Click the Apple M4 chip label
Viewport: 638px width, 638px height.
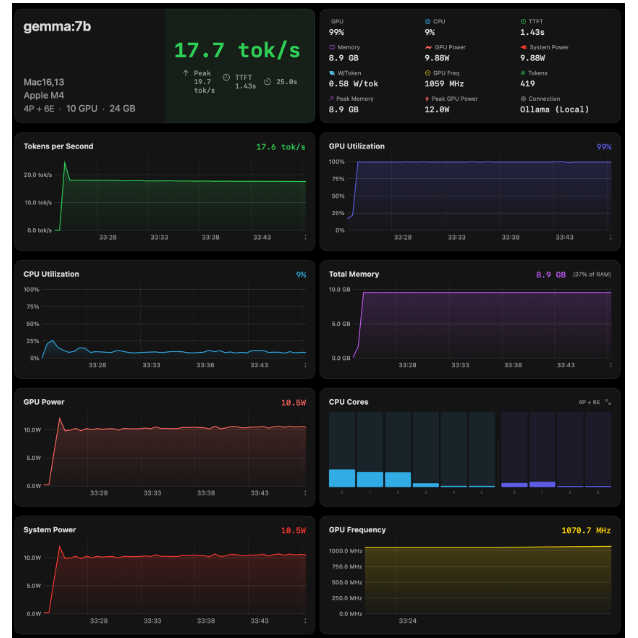[44, 96]
